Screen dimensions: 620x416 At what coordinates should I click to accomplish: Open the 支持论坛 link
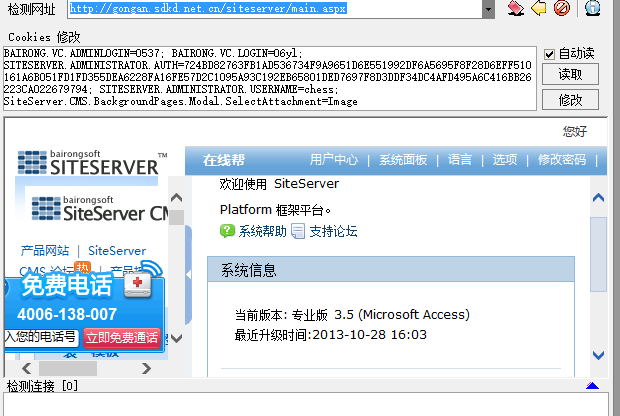point(333,231)
